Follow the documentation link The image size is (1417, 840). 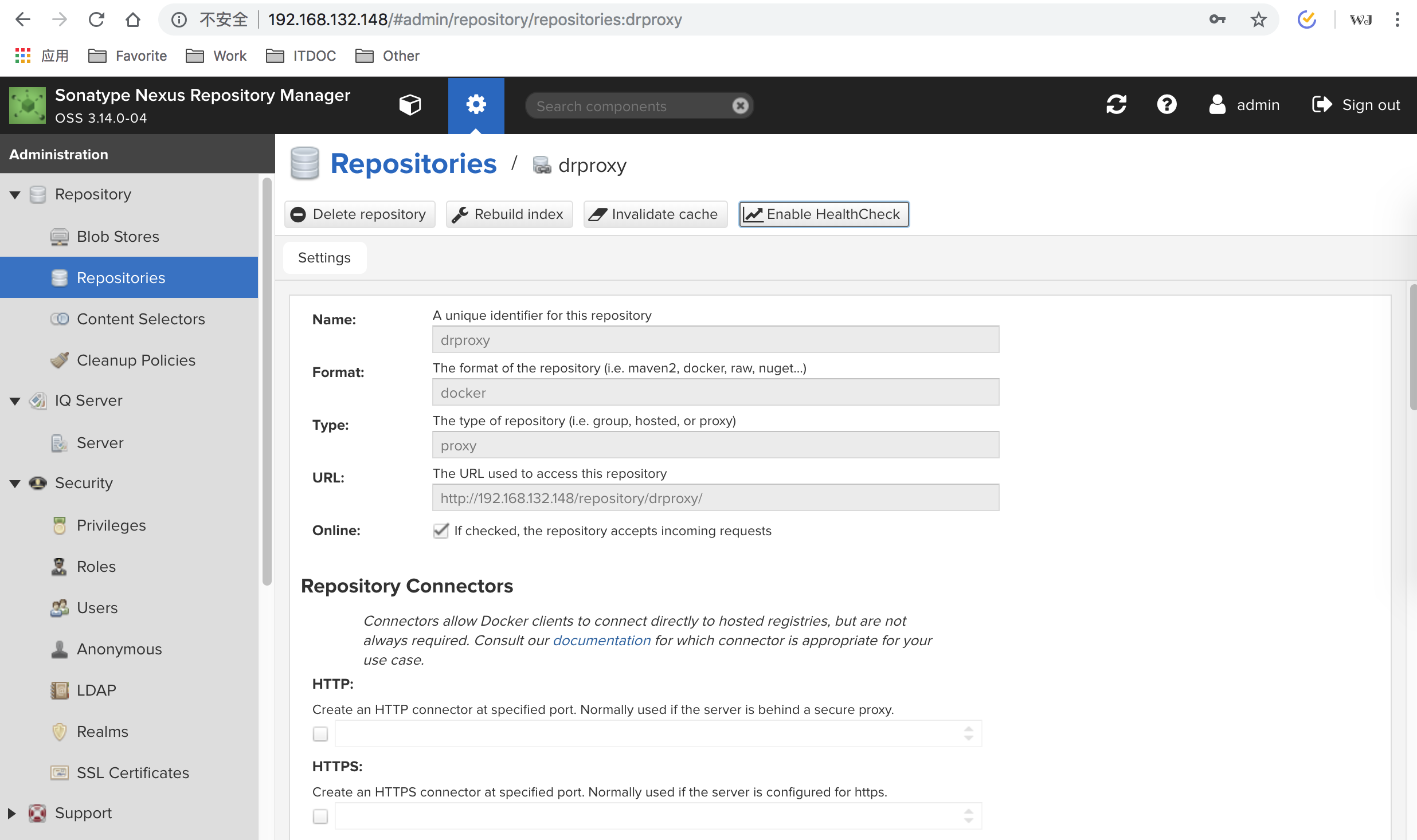point(601,641)
